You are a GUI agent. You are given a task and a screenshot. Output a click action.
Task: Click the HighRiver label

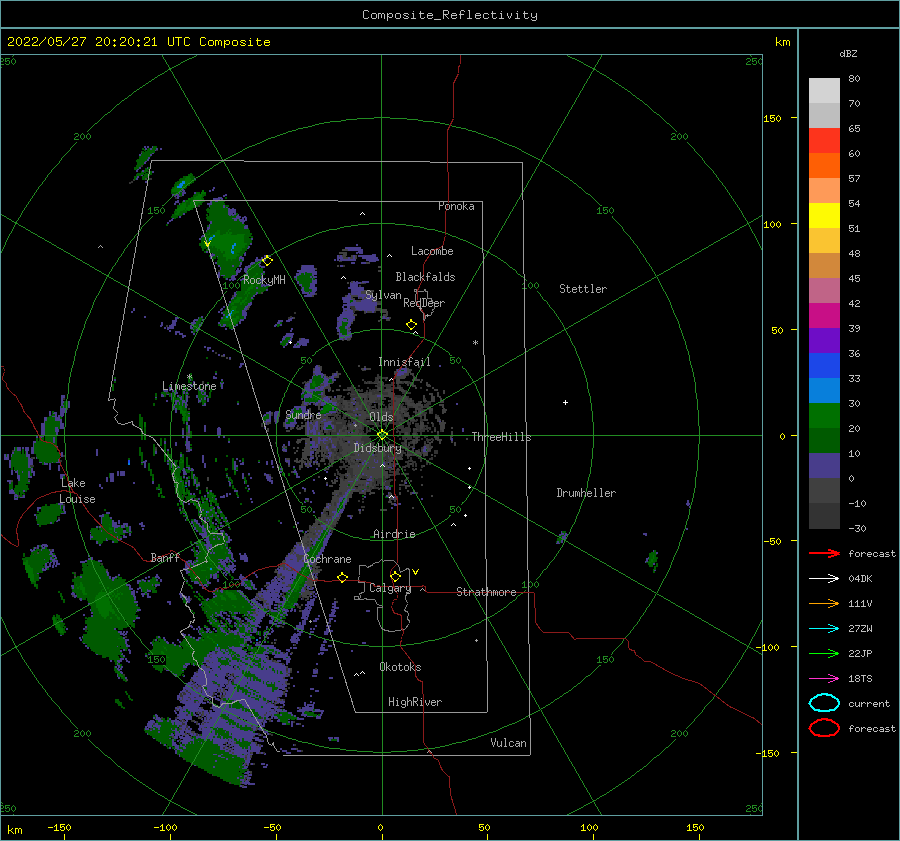pos(415,702)
